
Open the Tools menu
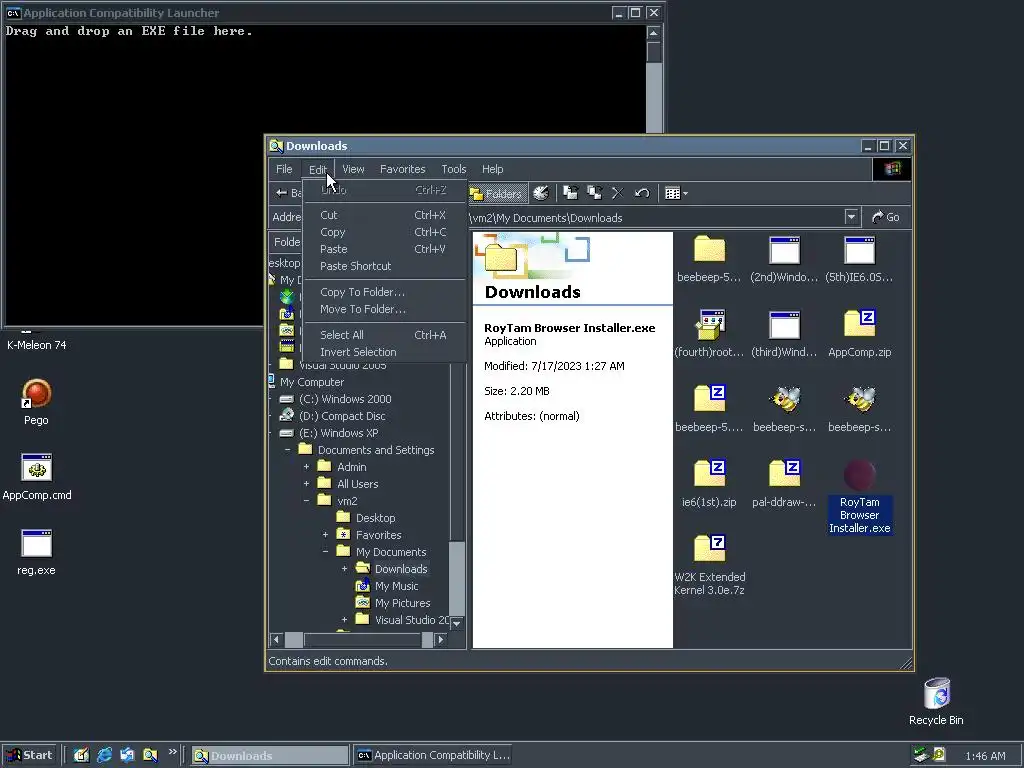pyautogui.click(x=453, y=169)
